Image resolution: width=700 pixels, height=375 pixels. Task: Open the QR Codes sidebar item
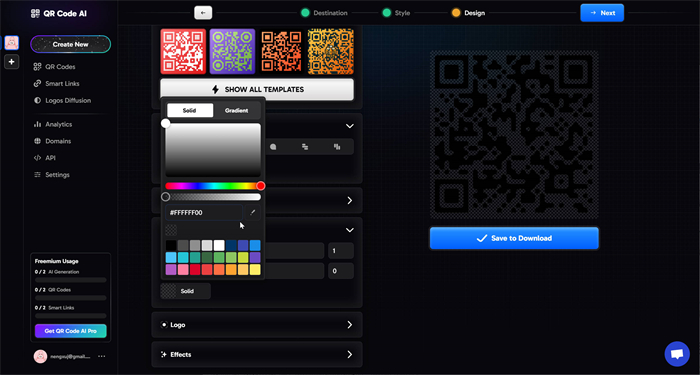(x=54, y=67)
